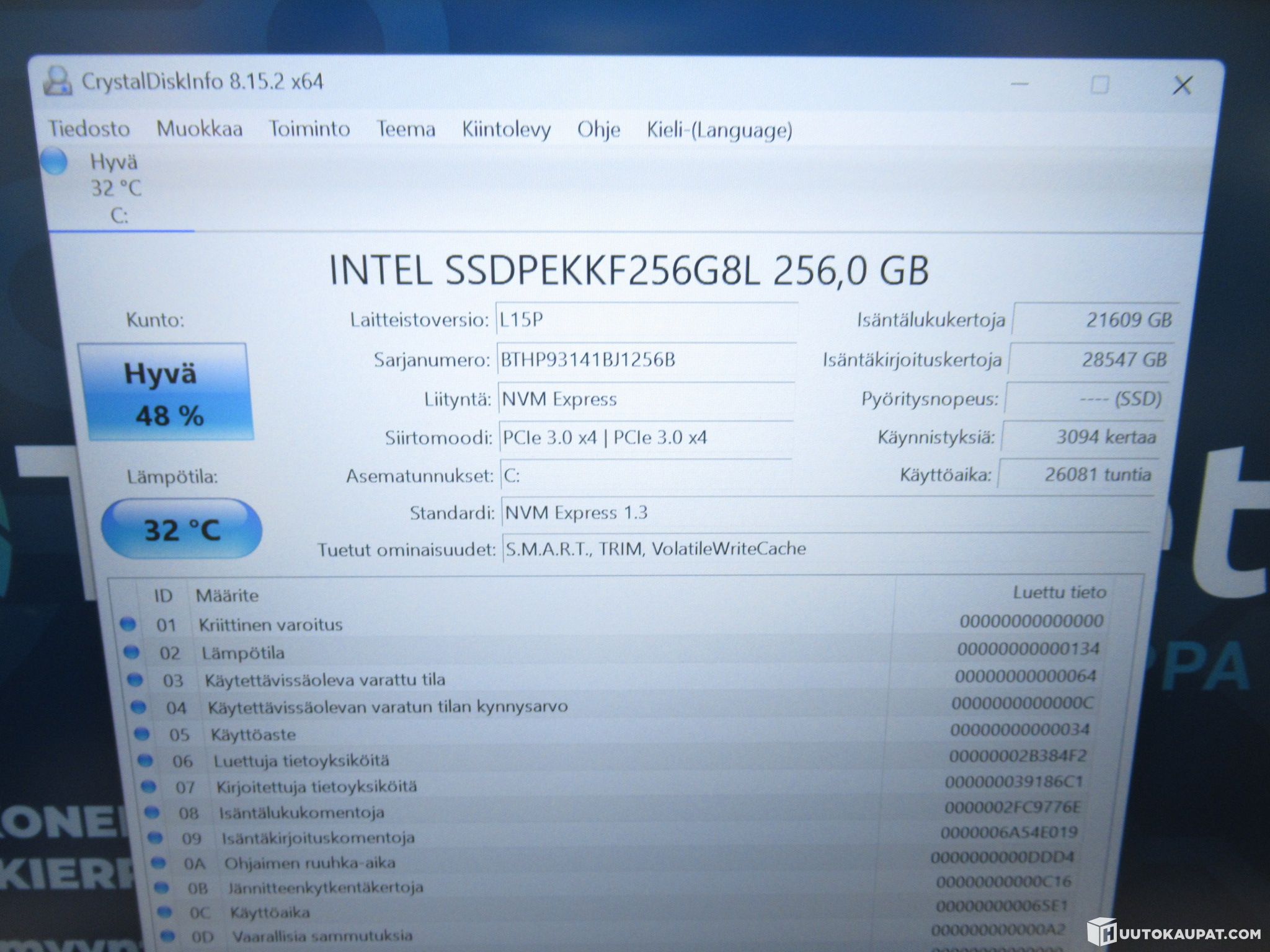Screen dimensions: 1270x952
Task: Click the Käyttöaika value 26081 tuntia
Action: point(1078,475)
